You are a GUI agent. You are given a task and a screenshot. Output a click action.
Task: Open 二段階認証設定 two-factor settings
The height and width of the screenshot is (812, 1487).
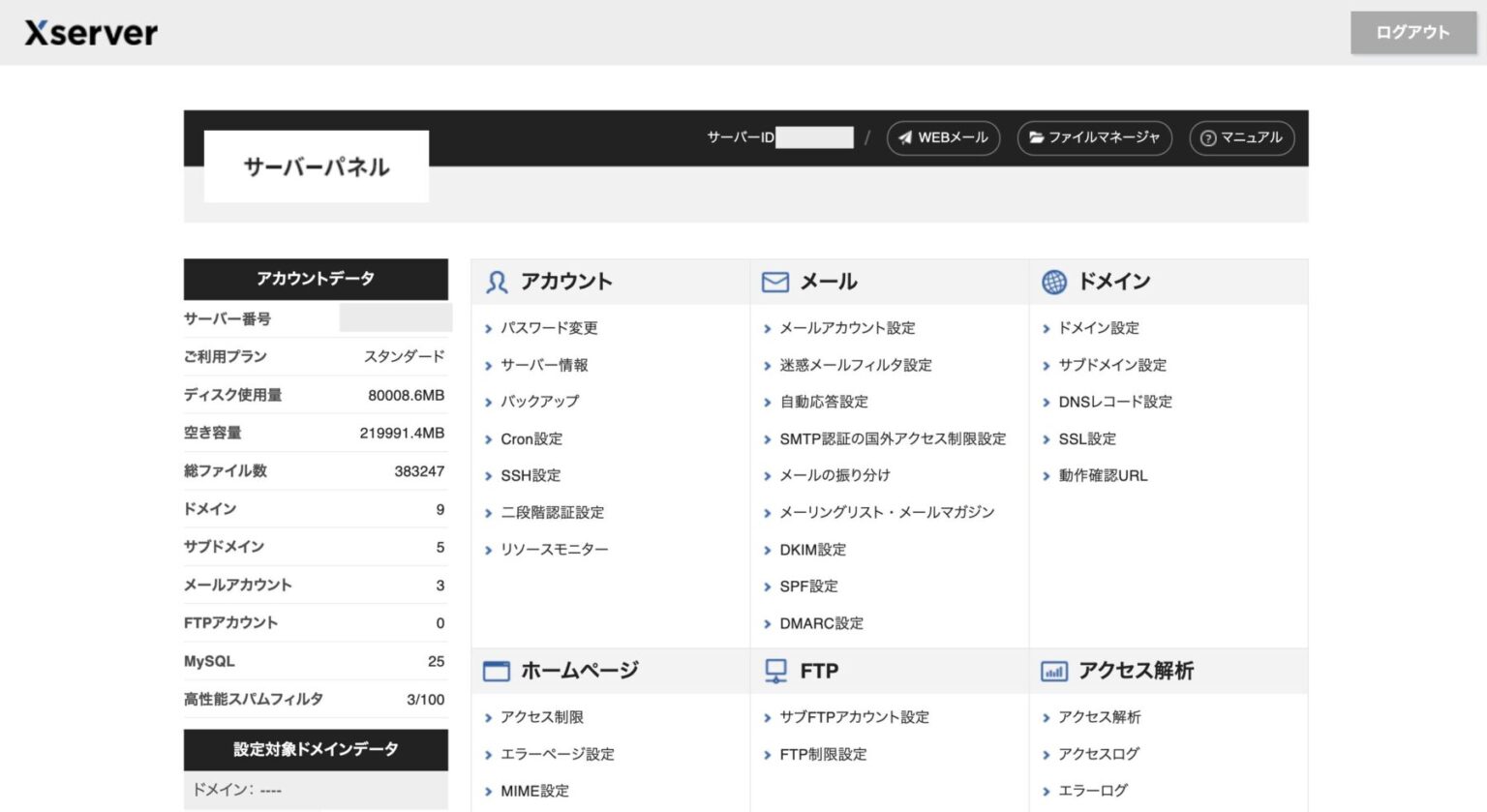(552, 512)
